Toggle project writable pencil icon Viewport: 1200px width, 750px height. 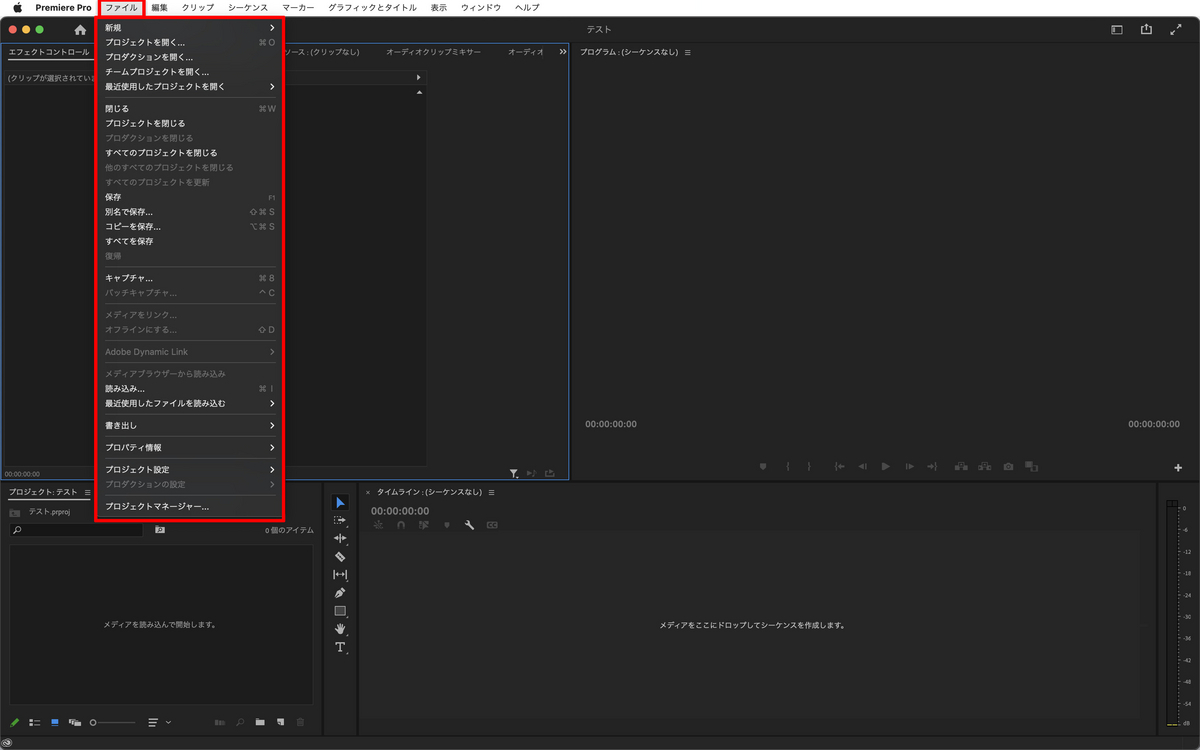15,722
